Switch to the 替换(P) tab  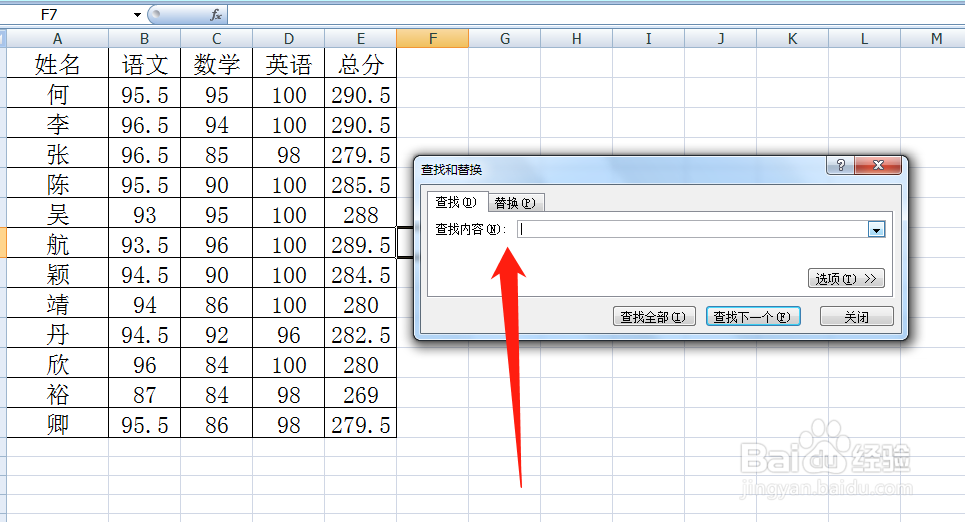click(515, 203)
